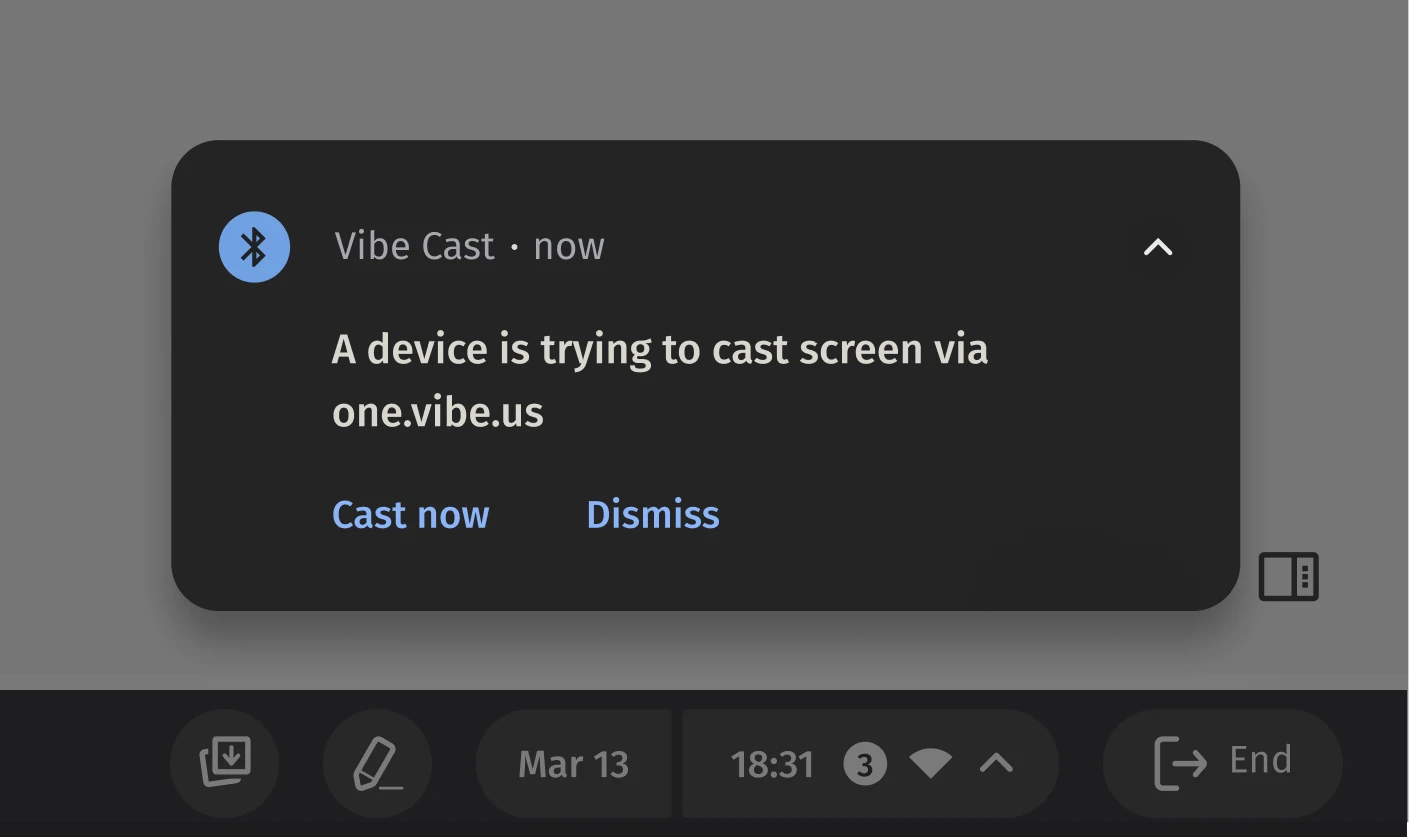This screenshot has width=1410, height=840.
Task: Open the Mar 13 date panel
Action: click(573, 764)
